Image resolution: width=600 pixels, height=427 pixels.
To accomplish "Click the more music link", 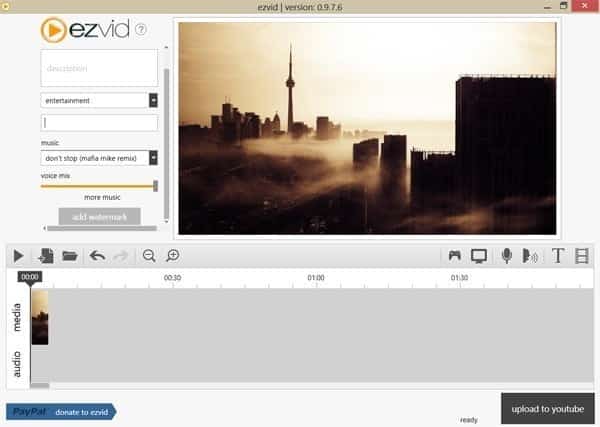I will pyautogui.click(x=102, y=198).
